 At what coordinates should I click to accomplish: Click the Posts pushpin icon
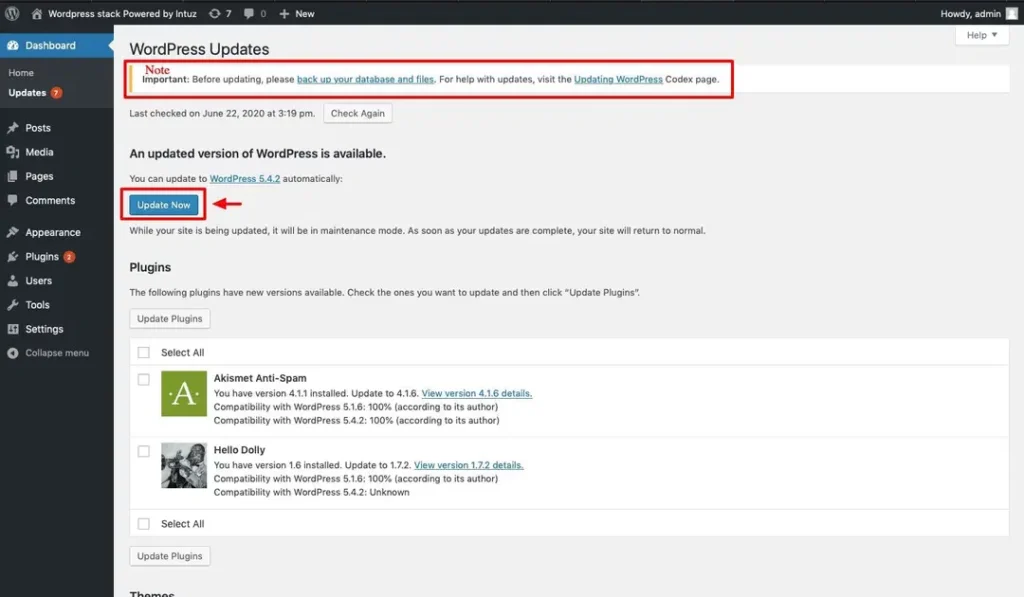click(x=12, y=127)
